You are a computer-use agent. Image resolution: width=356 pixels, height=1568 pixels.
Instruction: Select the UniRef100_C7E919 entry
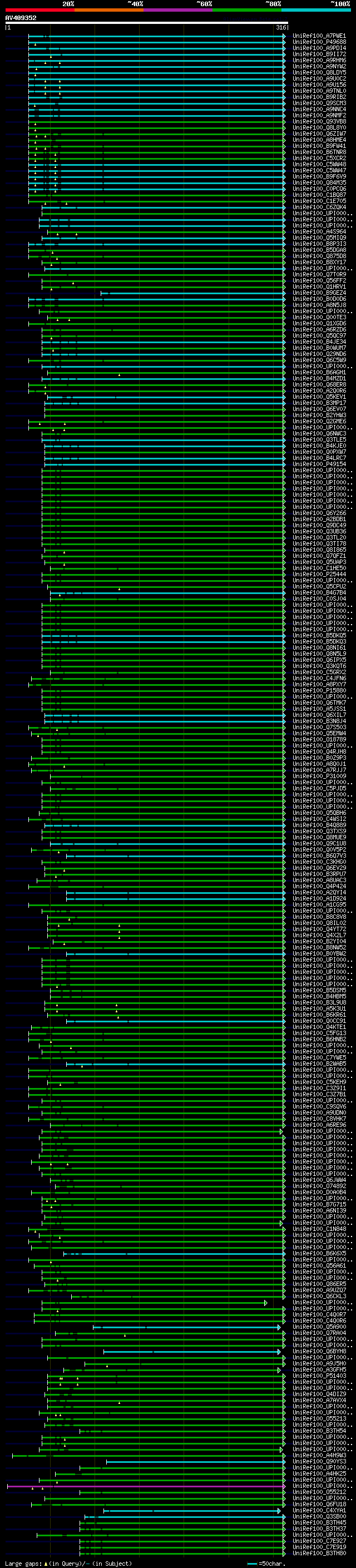point(319,1547)
